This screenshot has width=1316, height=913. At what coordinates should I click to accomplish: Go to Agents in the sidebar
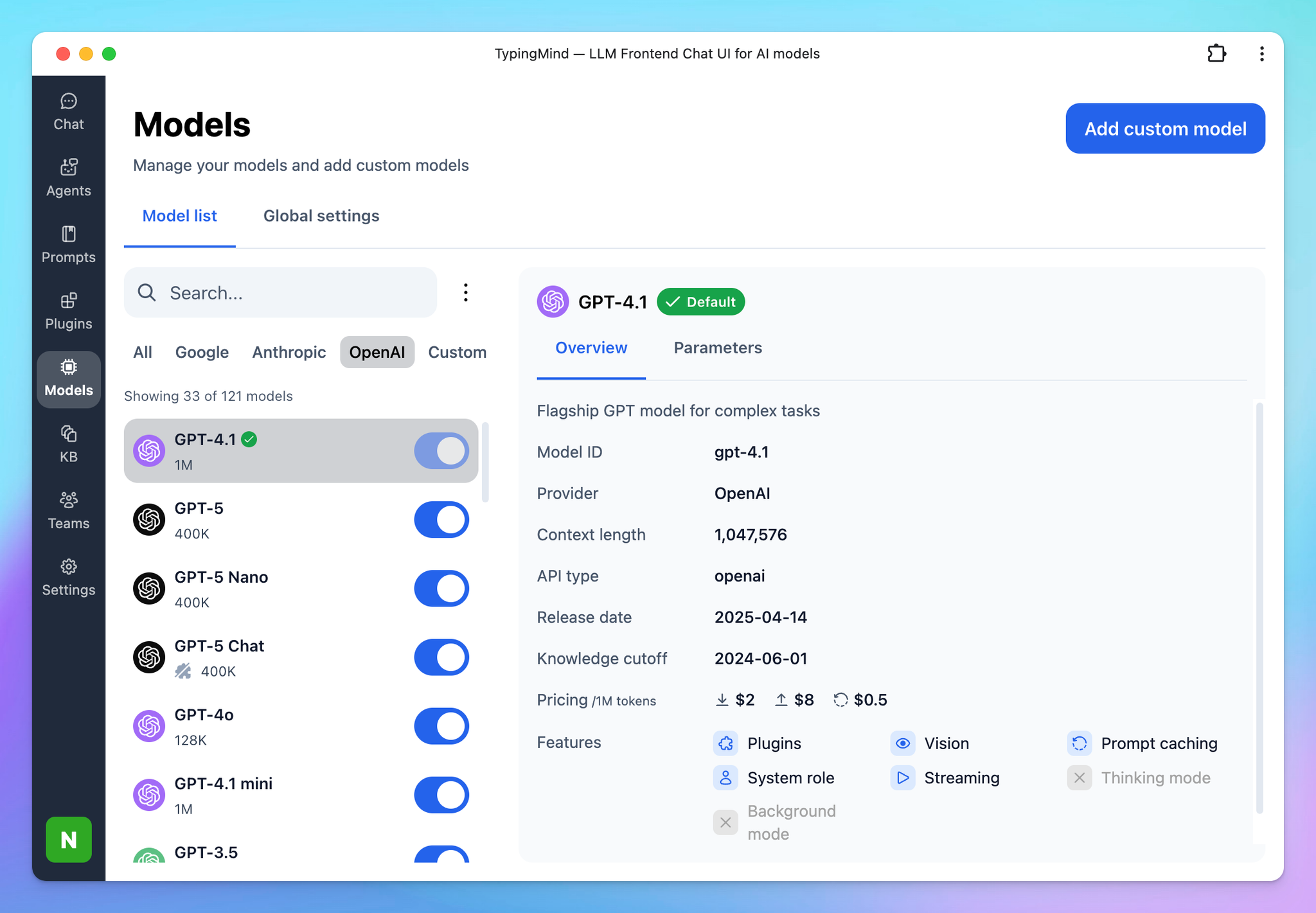coord(68,178)
